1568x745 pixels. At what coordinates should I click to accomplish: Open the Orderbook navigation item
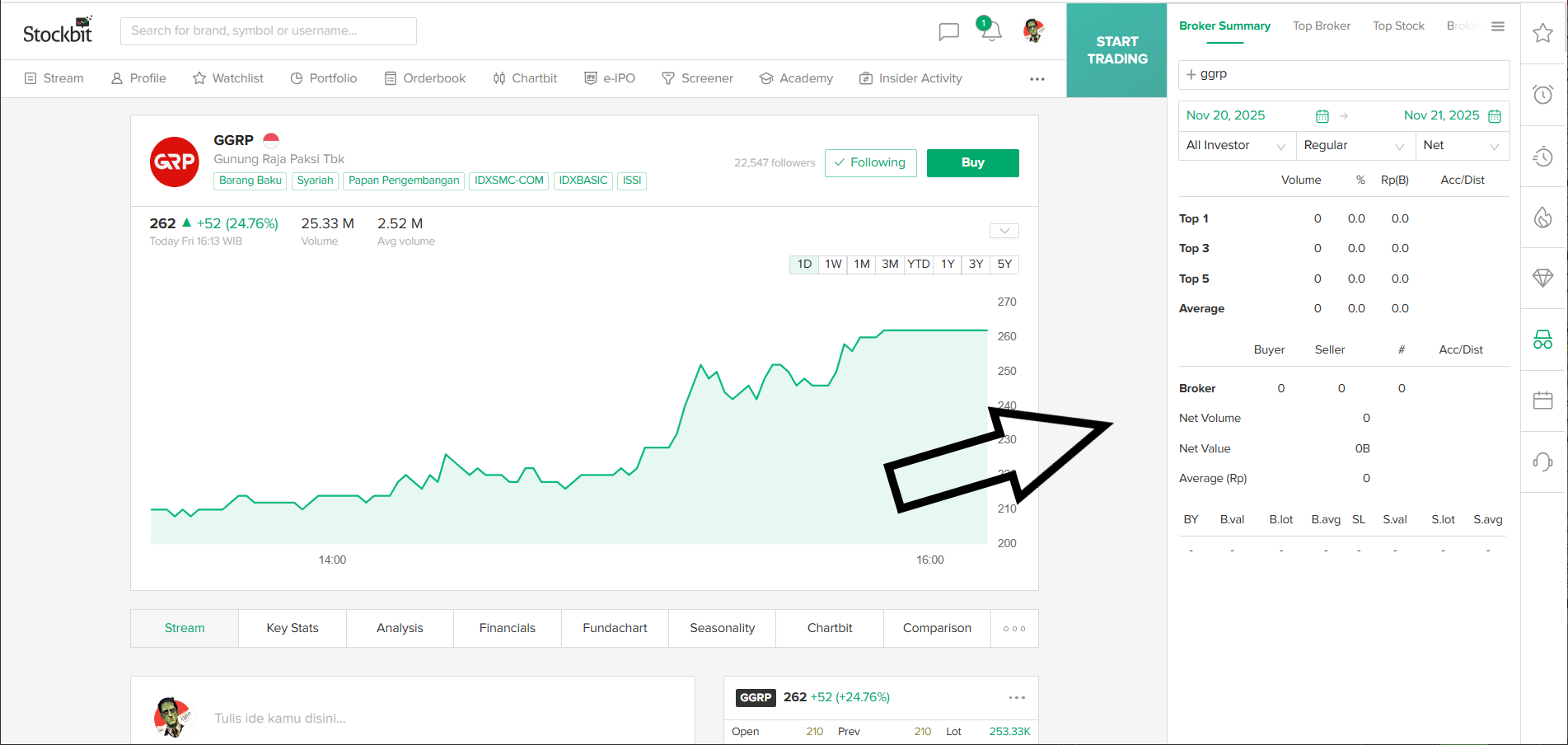[x=425, y=78]
